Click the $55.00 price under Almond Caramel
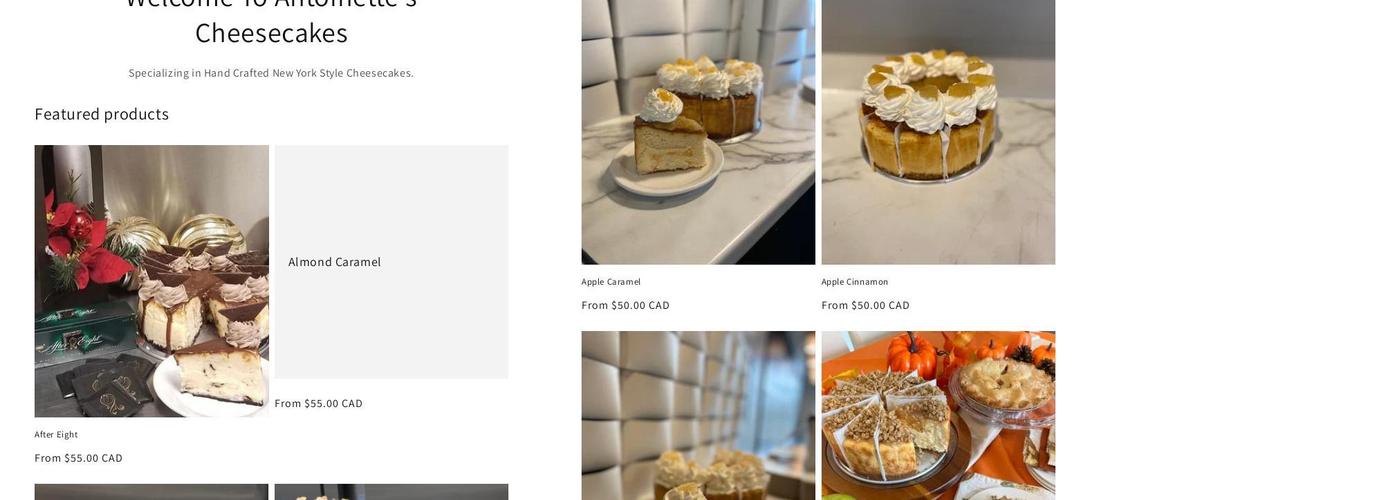Image resolution: width=1400 pixels, height=500 pixels. [319, 404]
